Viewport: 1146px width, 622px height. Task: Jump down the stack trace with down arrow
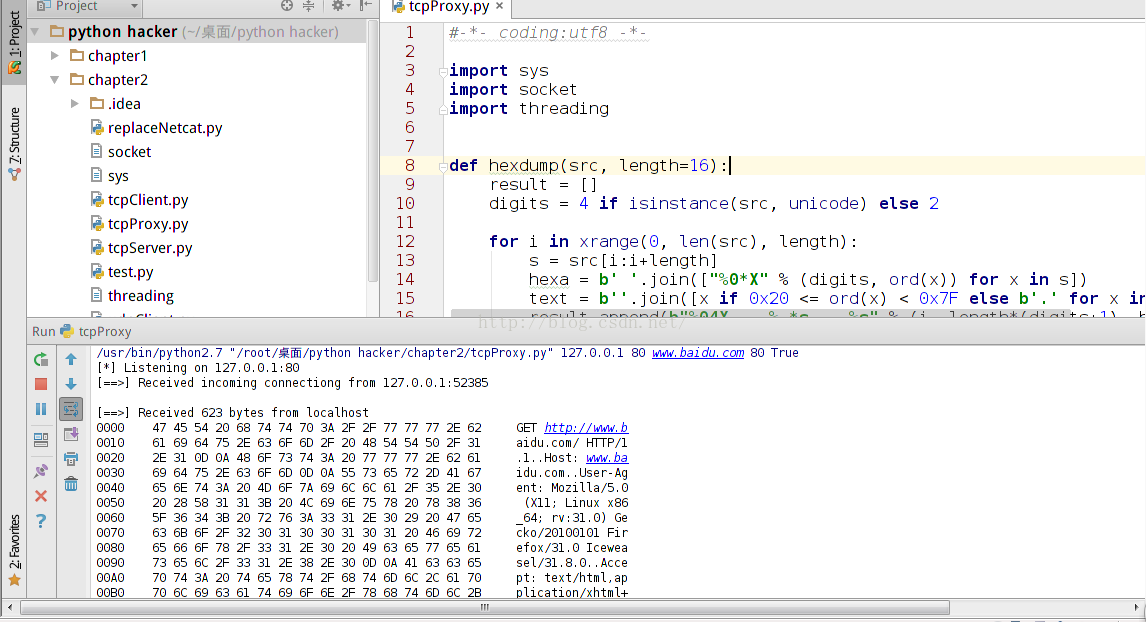[71, 384]
